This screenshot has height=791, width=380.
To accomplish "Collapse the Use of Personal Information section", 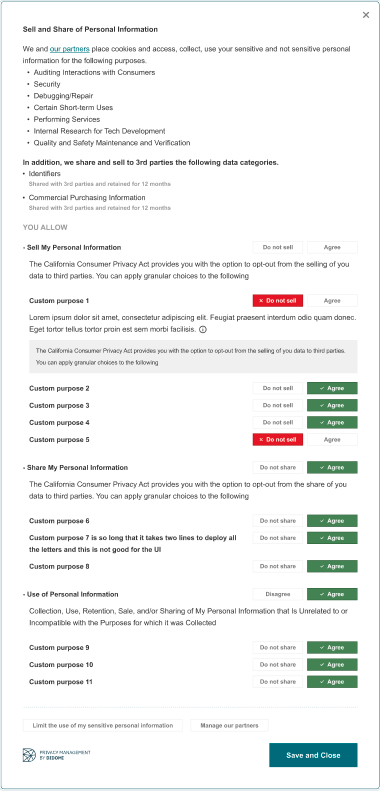I will click(71, 594).
